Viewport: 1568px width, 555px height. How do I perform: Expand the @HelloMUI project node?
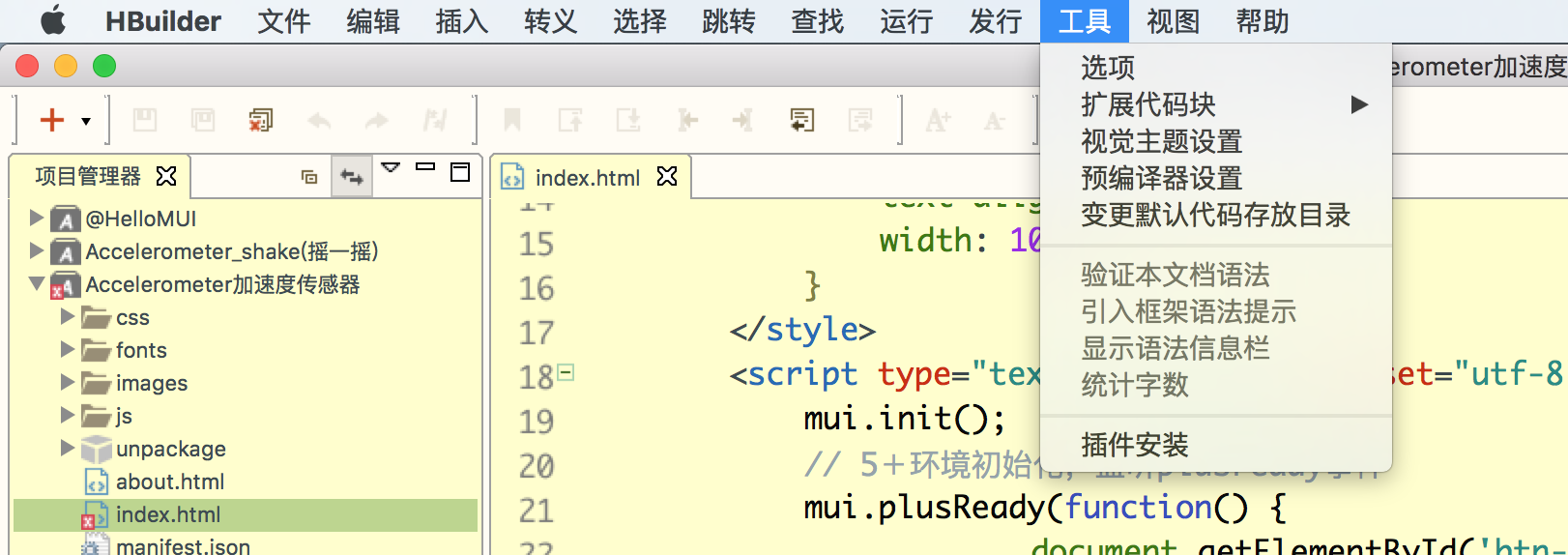(x=36, y=218)
